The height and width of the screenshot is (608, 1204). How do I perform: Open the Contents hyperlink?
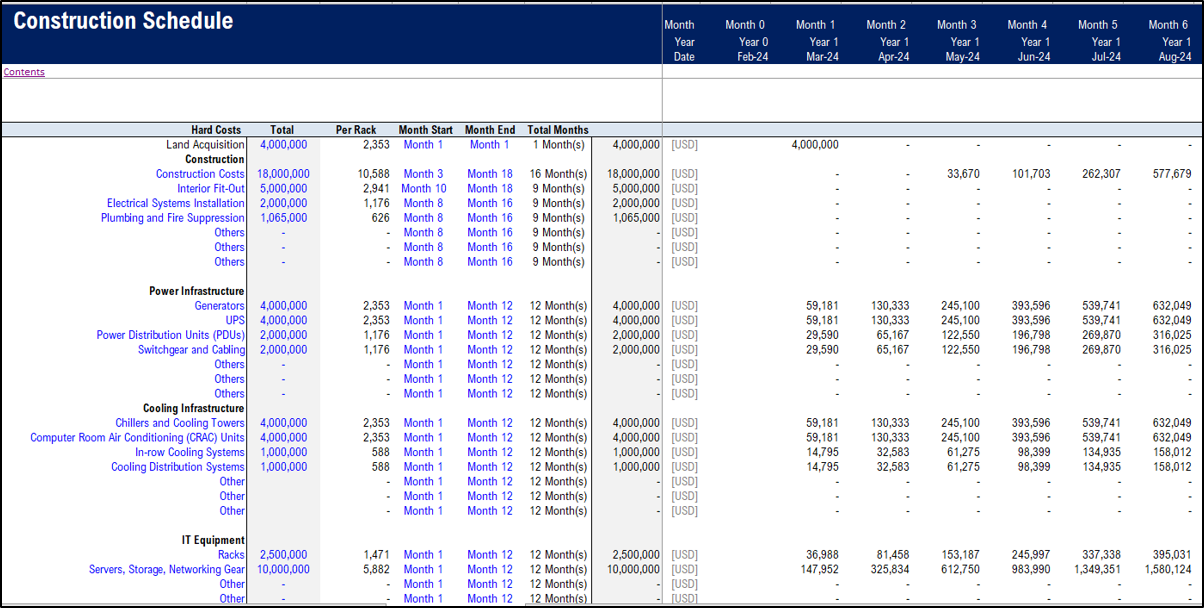coord(24,72)
